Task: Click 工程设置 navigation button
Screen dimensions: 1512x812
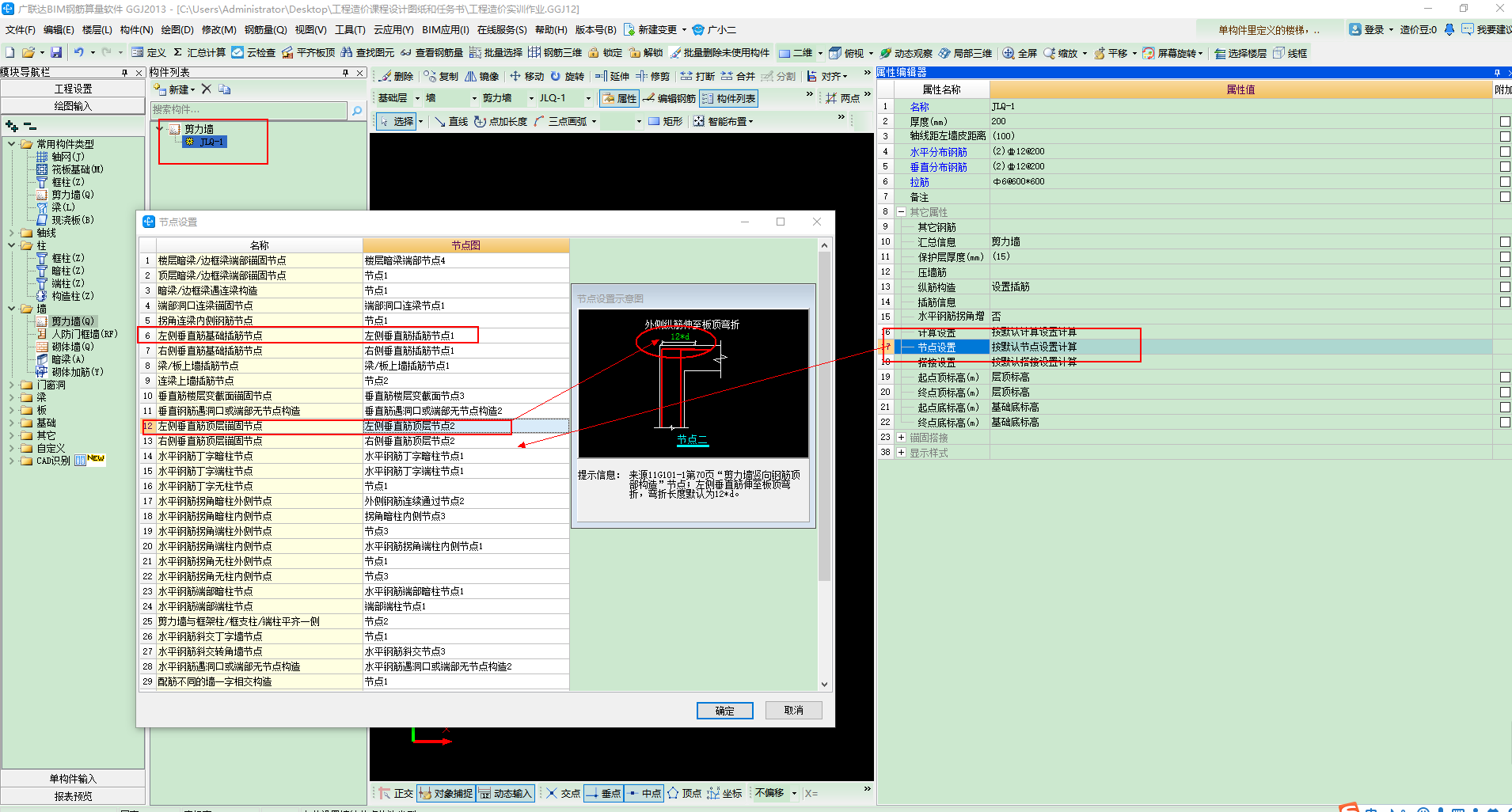Action: (73, 89)
